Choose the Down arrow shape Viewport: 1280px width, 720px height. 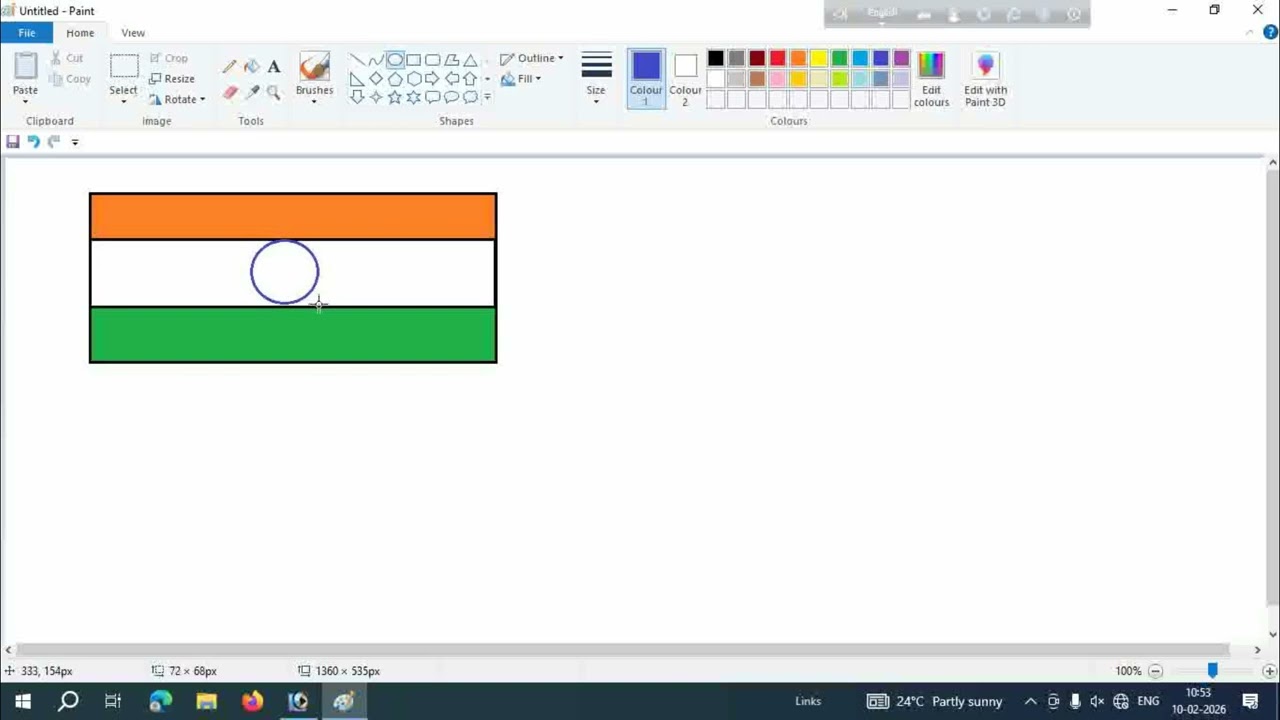357,97
